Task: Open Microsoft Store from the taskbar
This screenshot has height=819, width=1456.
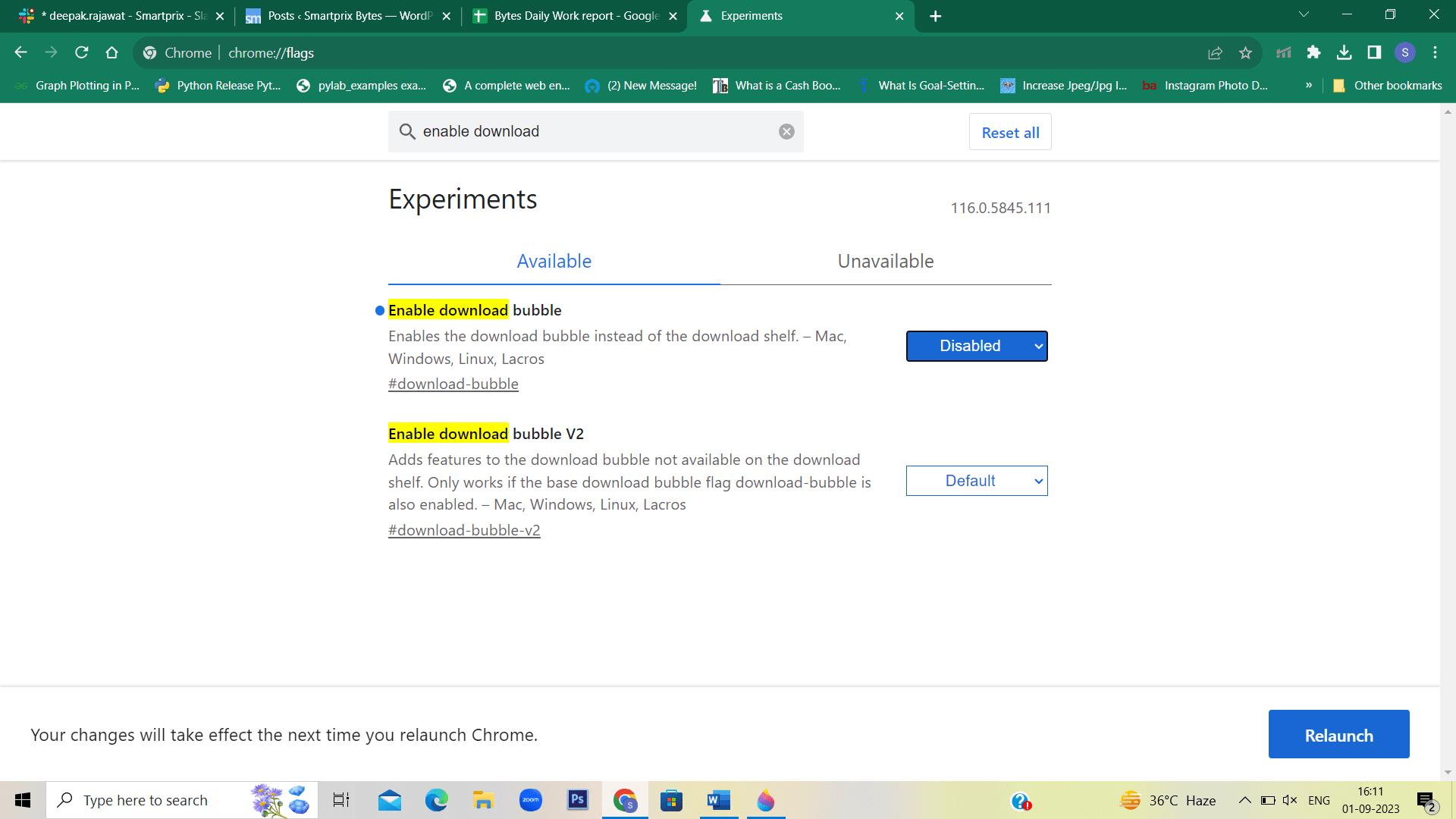Action: (671, 800)
